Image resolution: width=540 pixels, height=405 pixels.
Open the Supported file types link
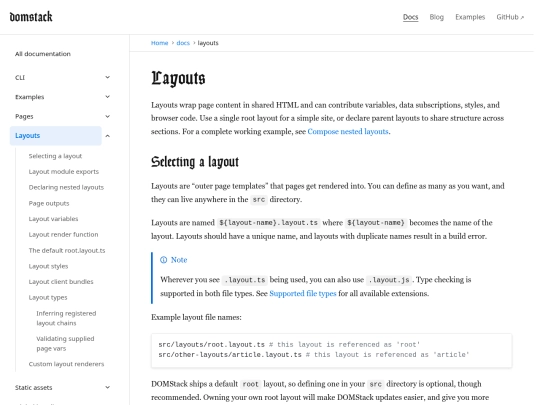pos(303,293)
